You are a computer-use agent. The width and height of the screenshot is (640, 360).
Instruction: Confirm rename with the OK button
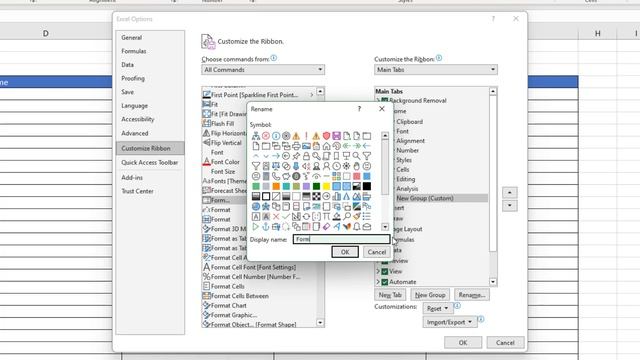click(345, 252)
